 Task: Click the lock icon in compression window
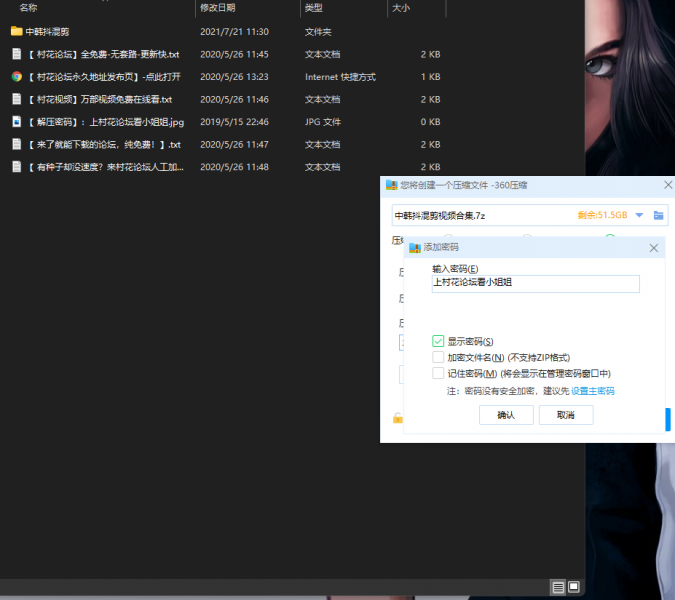[397, 418]
